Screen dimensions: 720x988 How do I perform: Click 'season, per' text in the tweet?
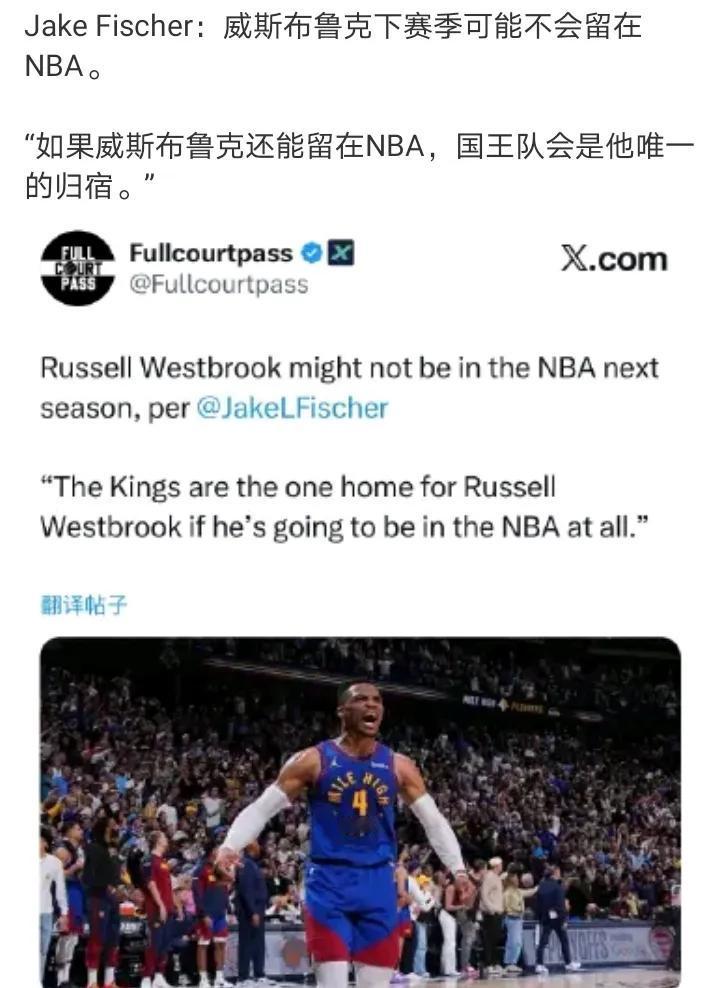coord(115,409)
